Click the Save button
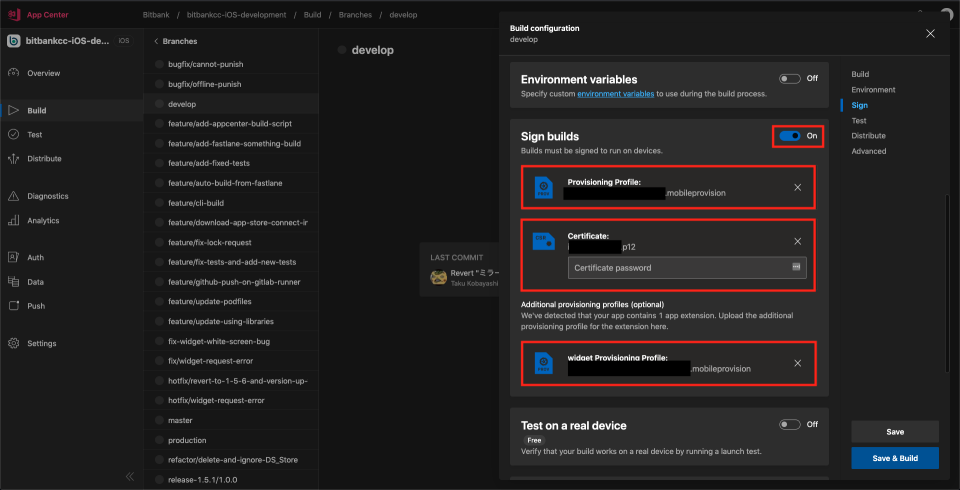960x490 pixels. (x=894, y=432)
